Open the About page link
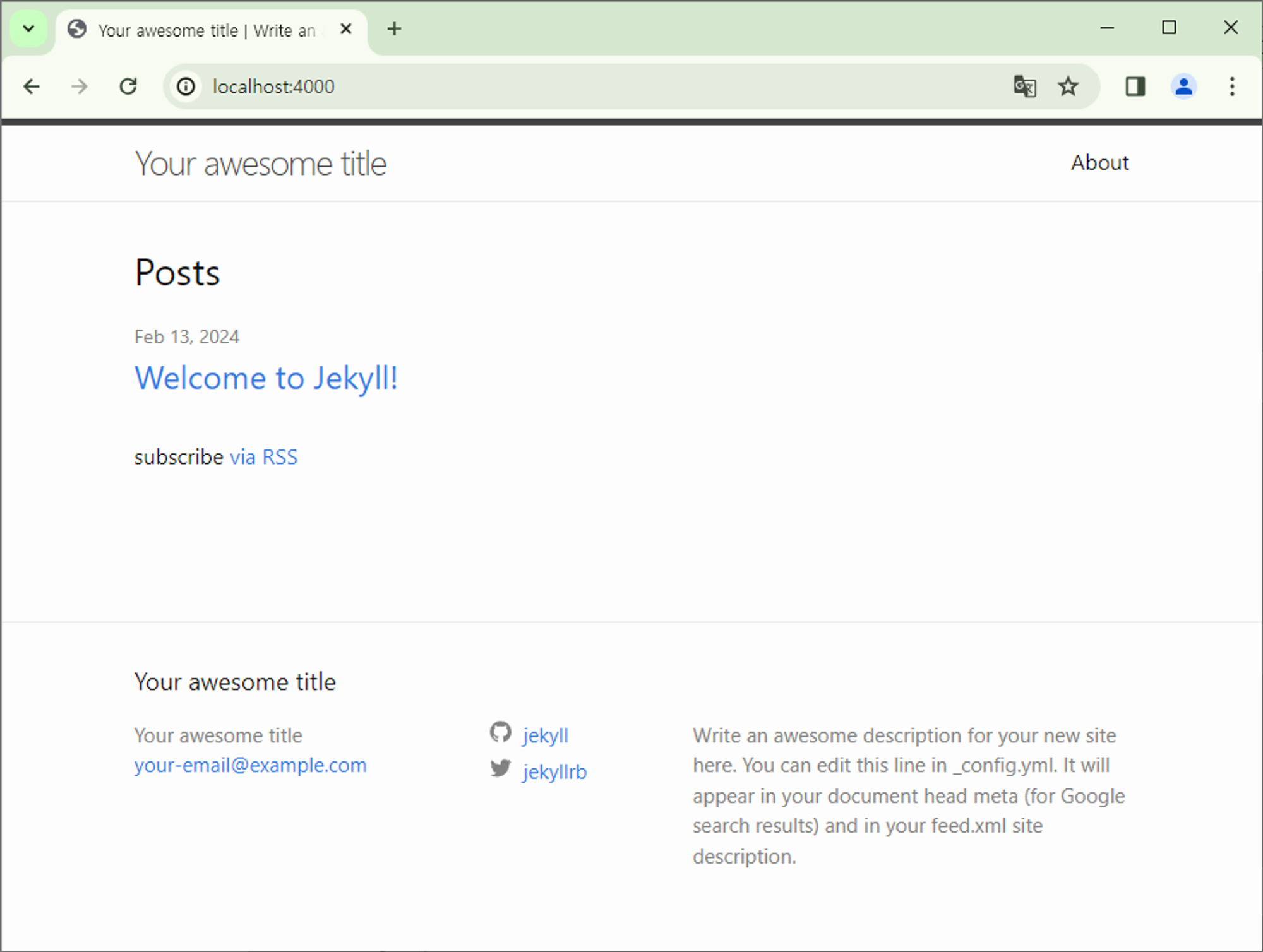 pos(1099,163)
